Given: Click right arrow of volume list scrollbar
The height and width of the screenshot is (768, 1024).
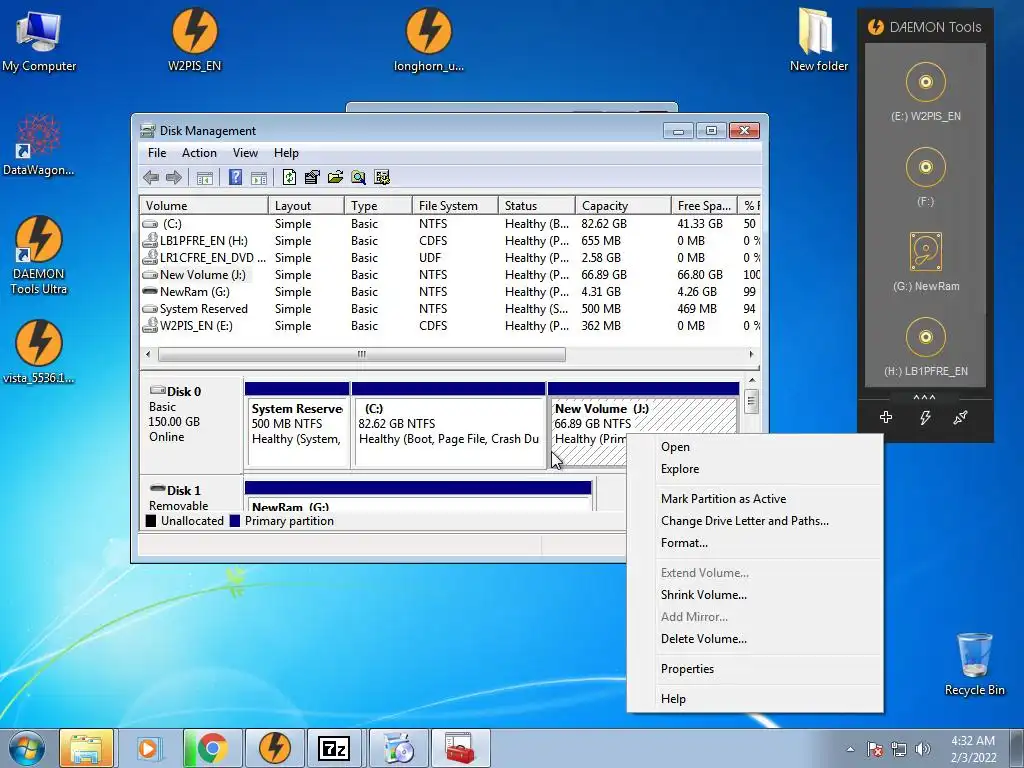Looking at the screenshot, I should click(752, 355).
